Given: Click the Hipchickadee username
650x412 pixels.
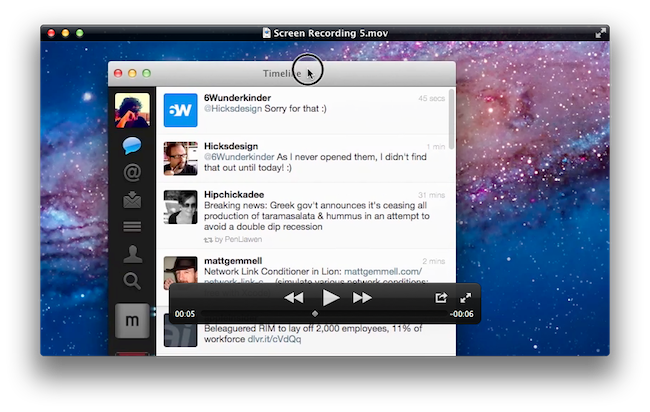Looking at the screenshot, I should (x=236, y=194).
